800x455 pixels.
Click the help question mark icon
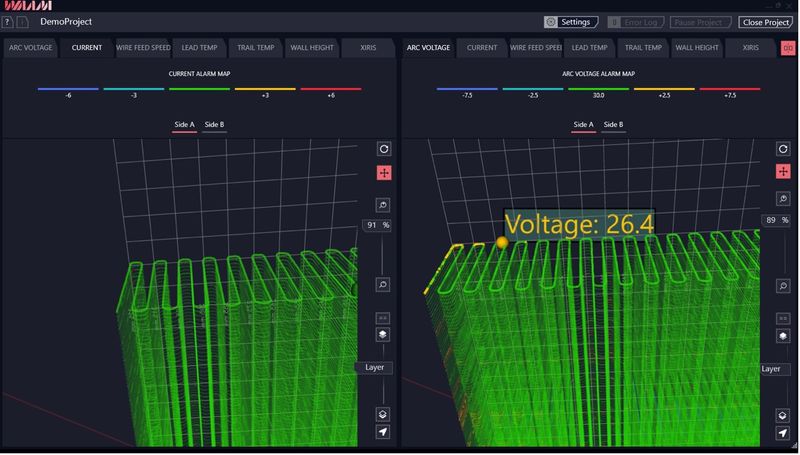[7, 22]
